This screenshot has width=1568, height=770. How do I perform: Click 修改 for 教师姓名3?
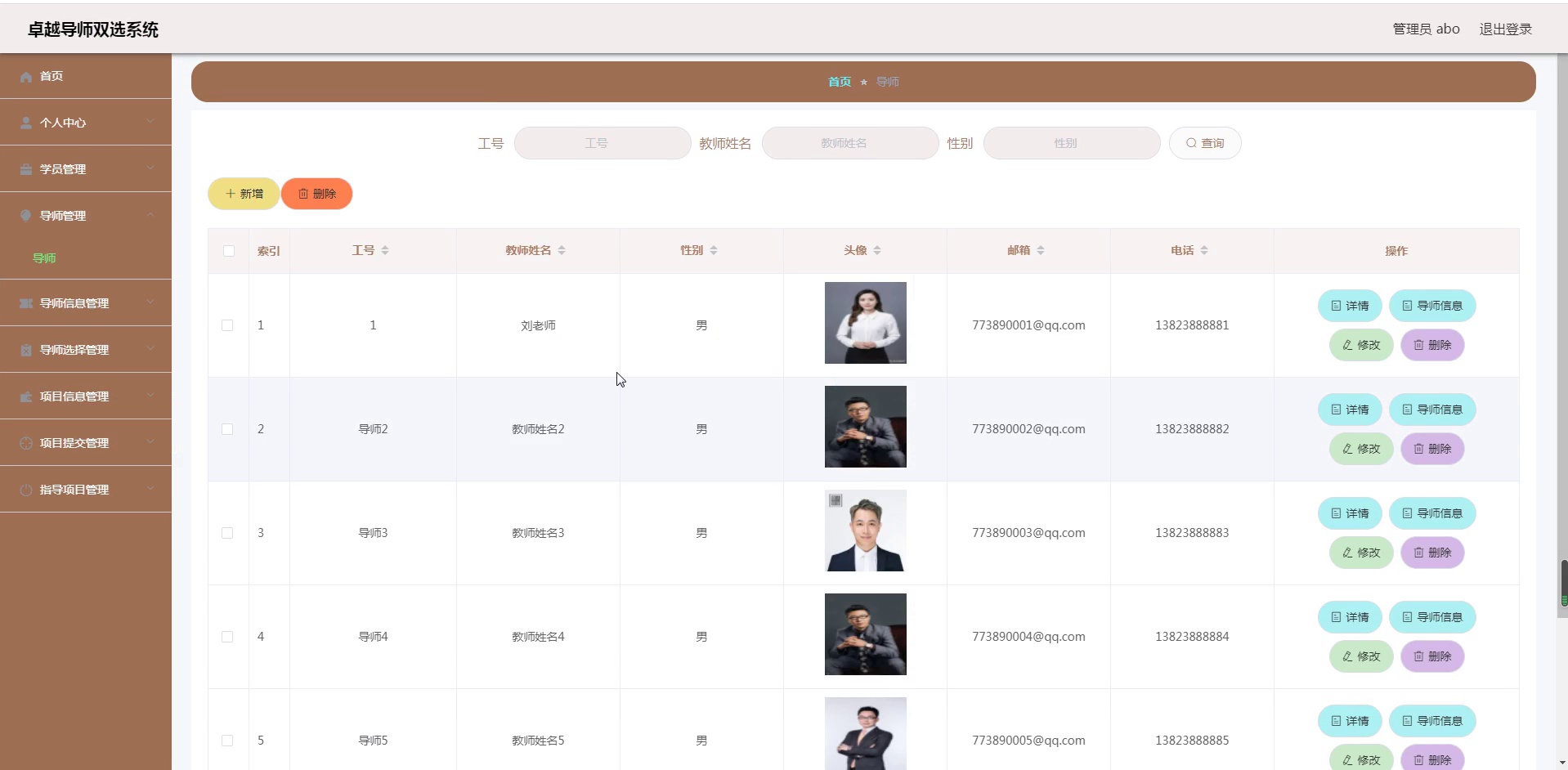[1361, 553]
